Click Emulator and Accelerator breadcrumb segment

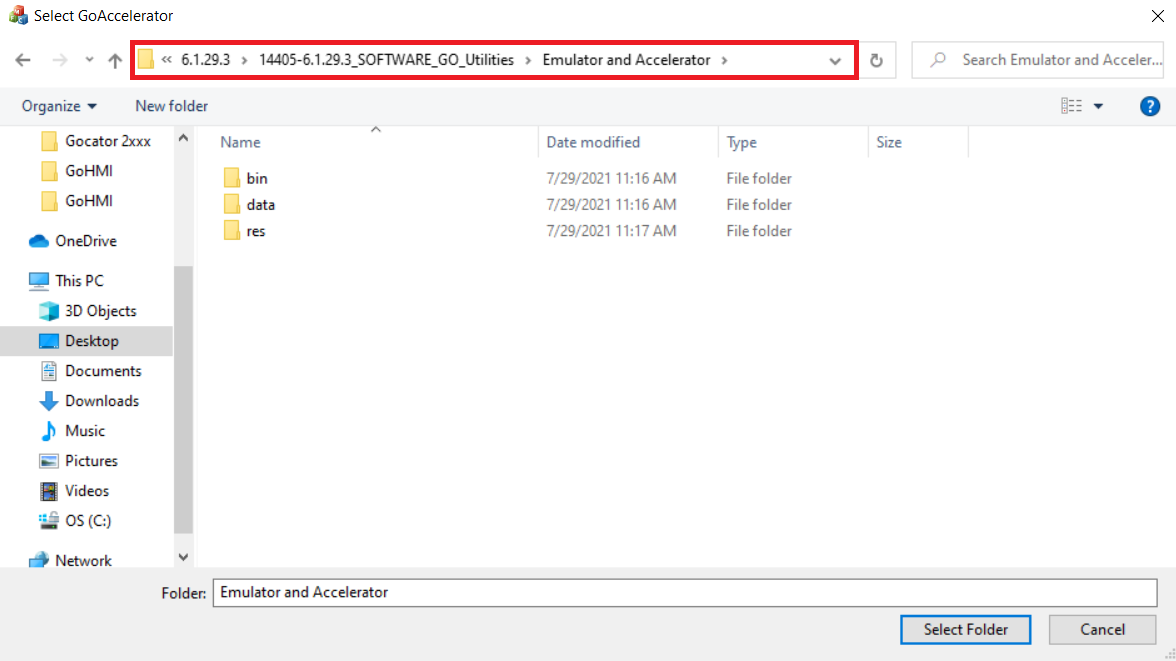point(626,60)
